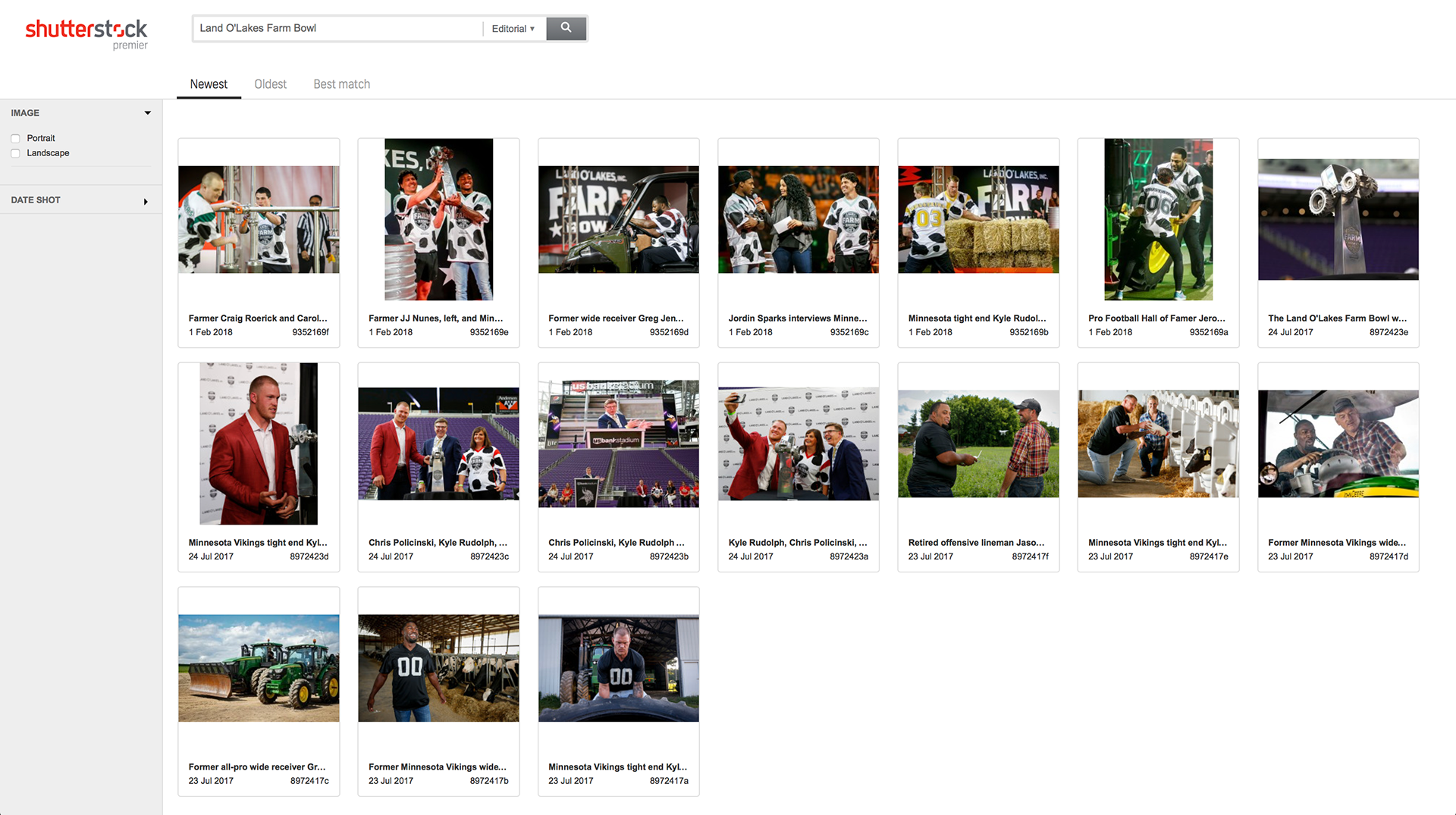
Task: Click caption 'Retired offensive lineman Jaso...'
Action: 976,543
